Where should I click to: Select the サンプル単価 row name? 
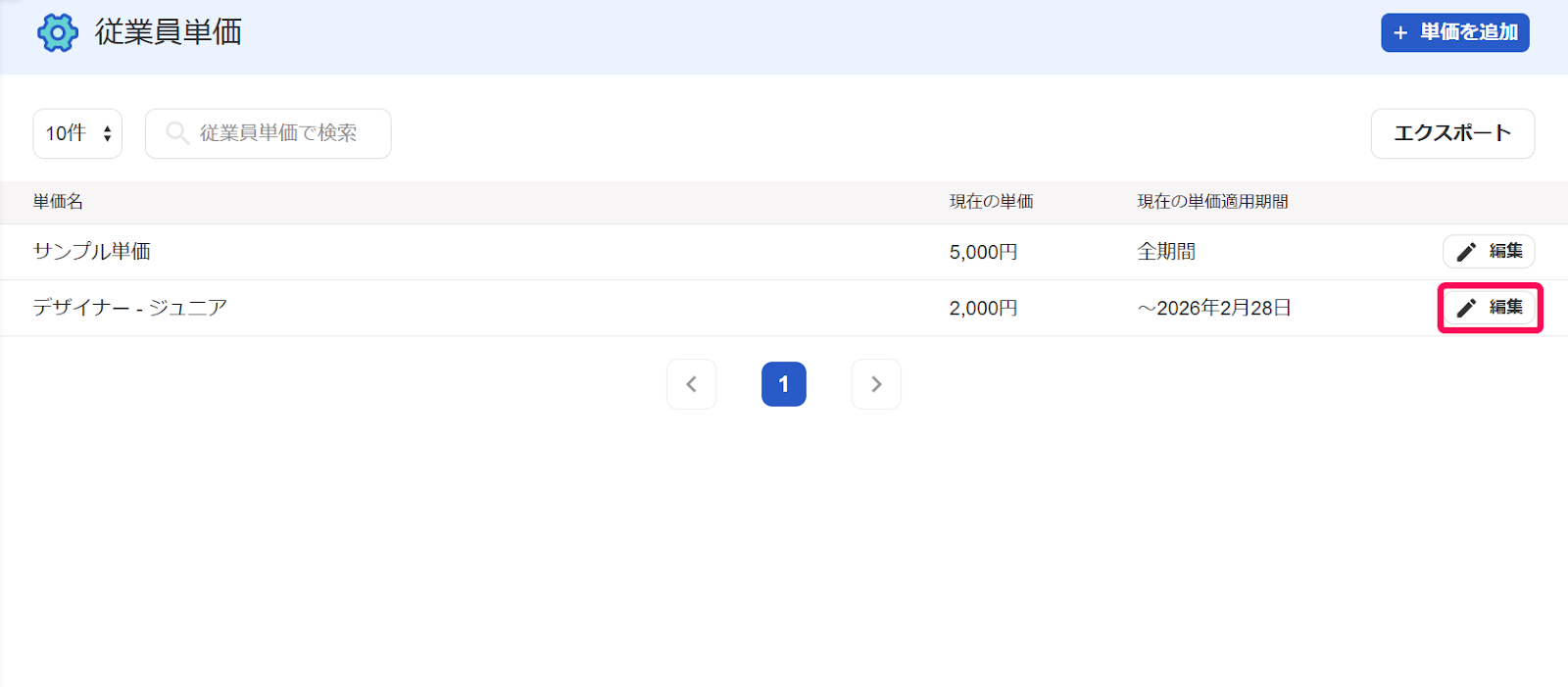coord(92,252)
